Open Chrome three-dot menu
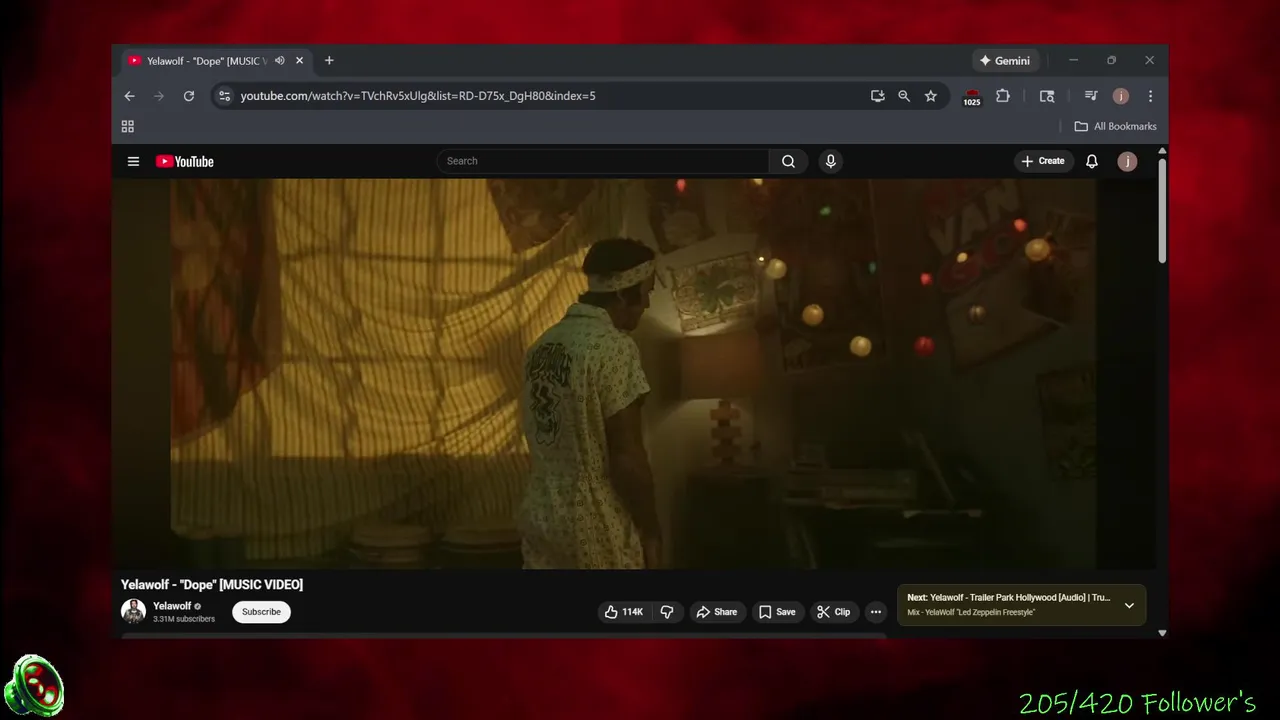The width and height of the screenshot is (1280, 720). [x=1150, y=96]
